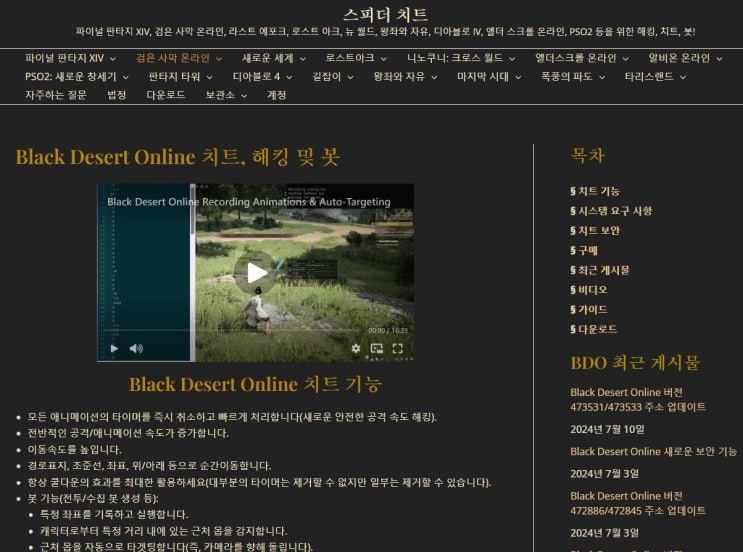Screen dimensions: 743x552
Task: Expand the 디아블로 4 chevron
Action: tap(289, 77)
